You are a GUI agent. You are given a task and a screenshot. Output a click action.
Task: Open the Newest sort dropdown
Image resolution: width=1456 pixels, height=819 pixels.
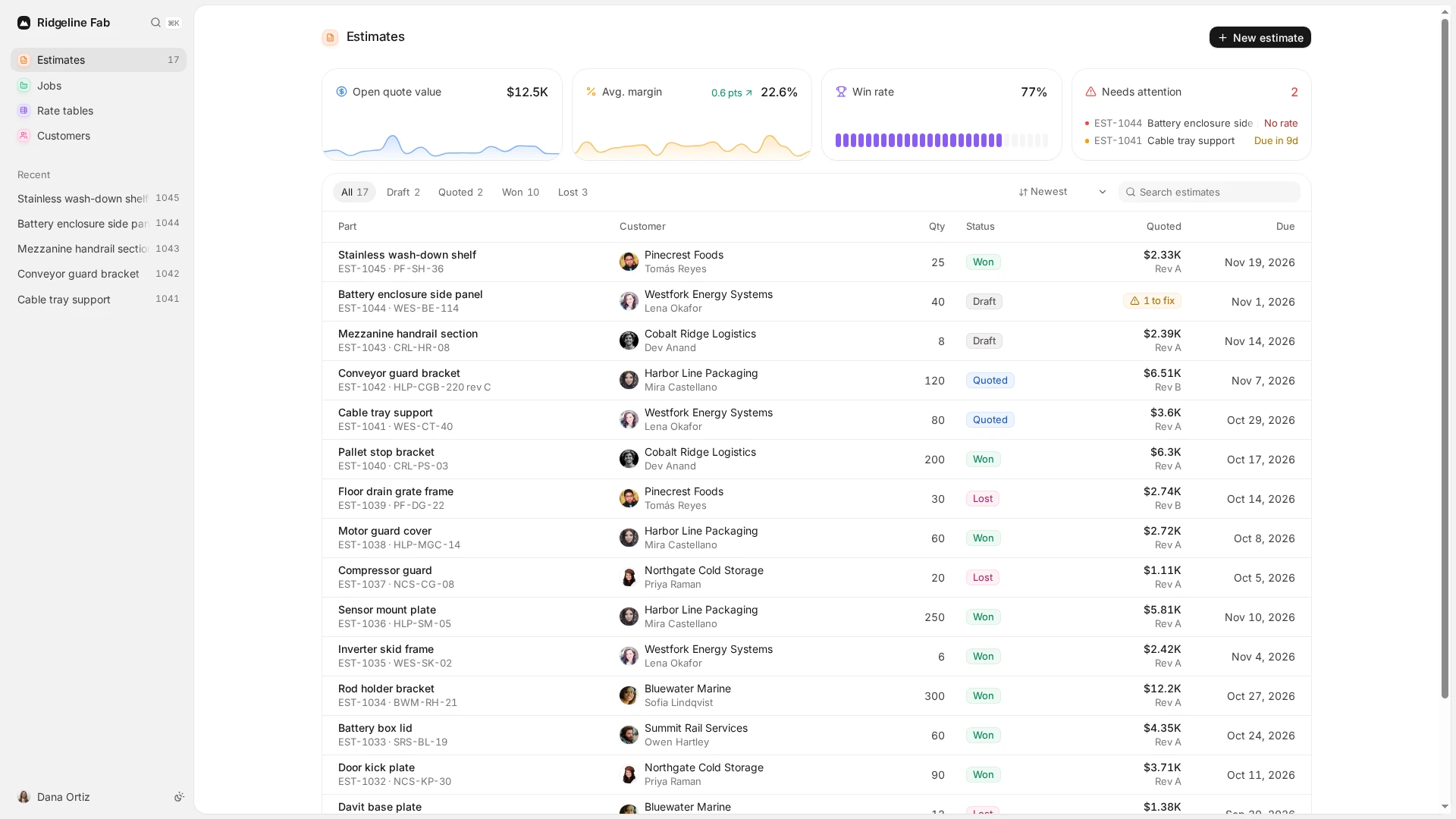[1062, 192]
